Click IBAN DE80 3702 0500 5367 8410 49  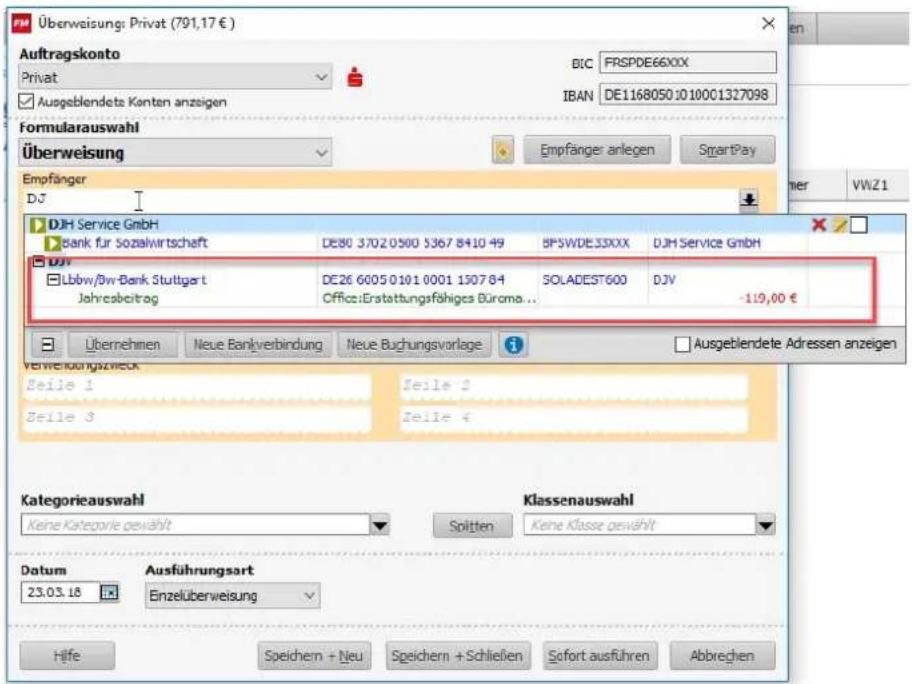click(413, 243)
